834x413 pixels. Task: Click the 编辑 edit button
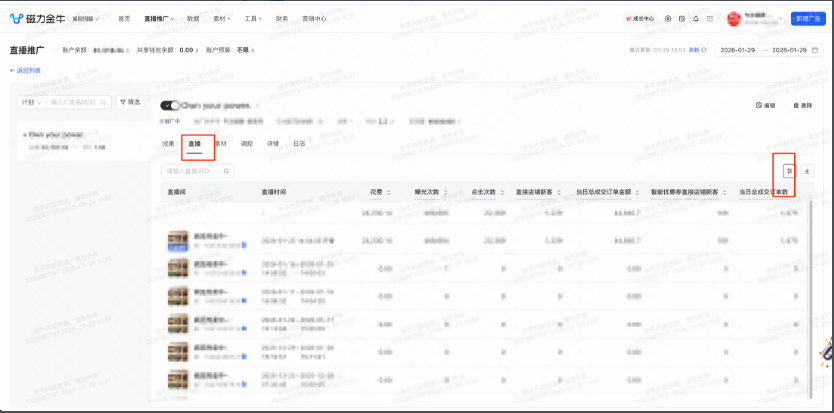[766, 105]
